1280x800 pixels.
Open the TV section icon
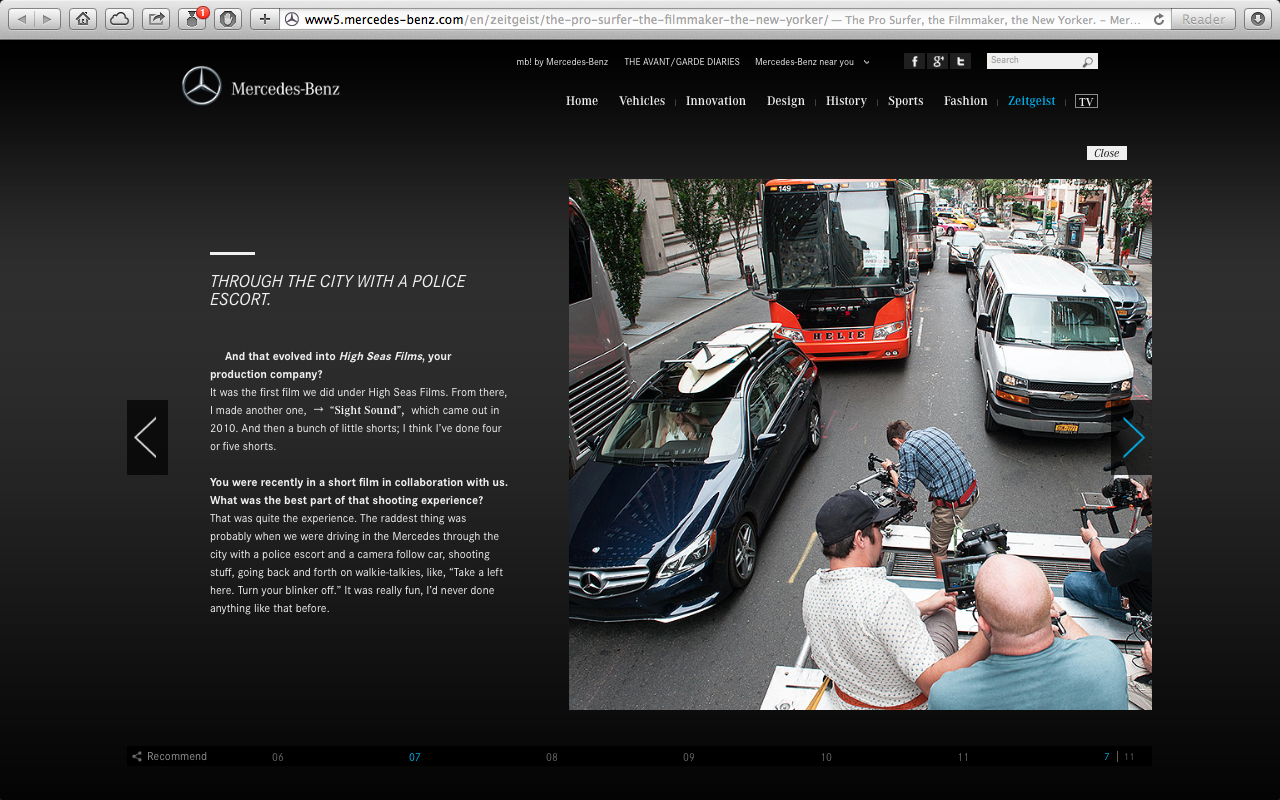click(1086, 101)
